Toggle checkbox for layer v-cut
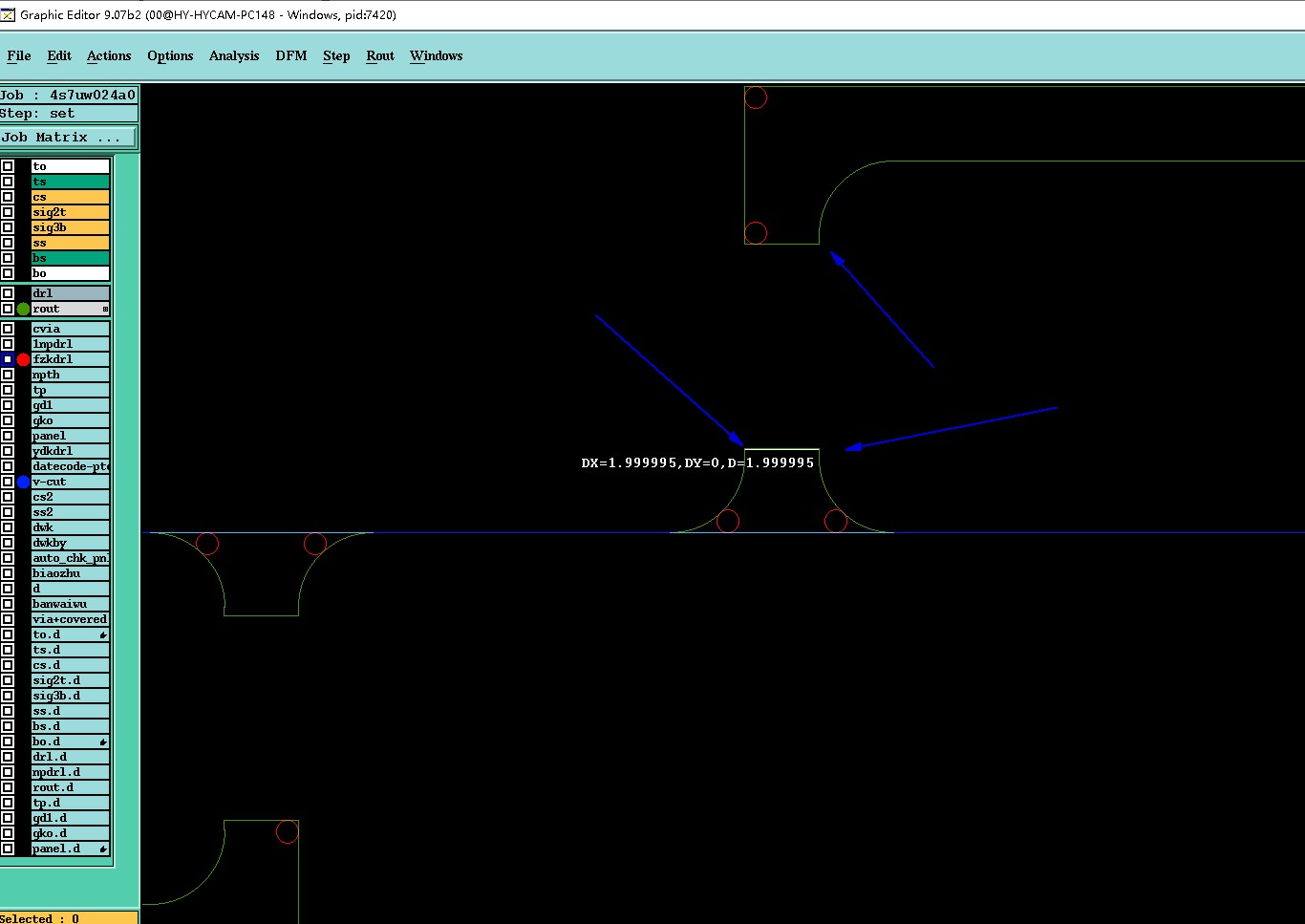Screen dimensions: 1305x924 (x=8, y=482)
